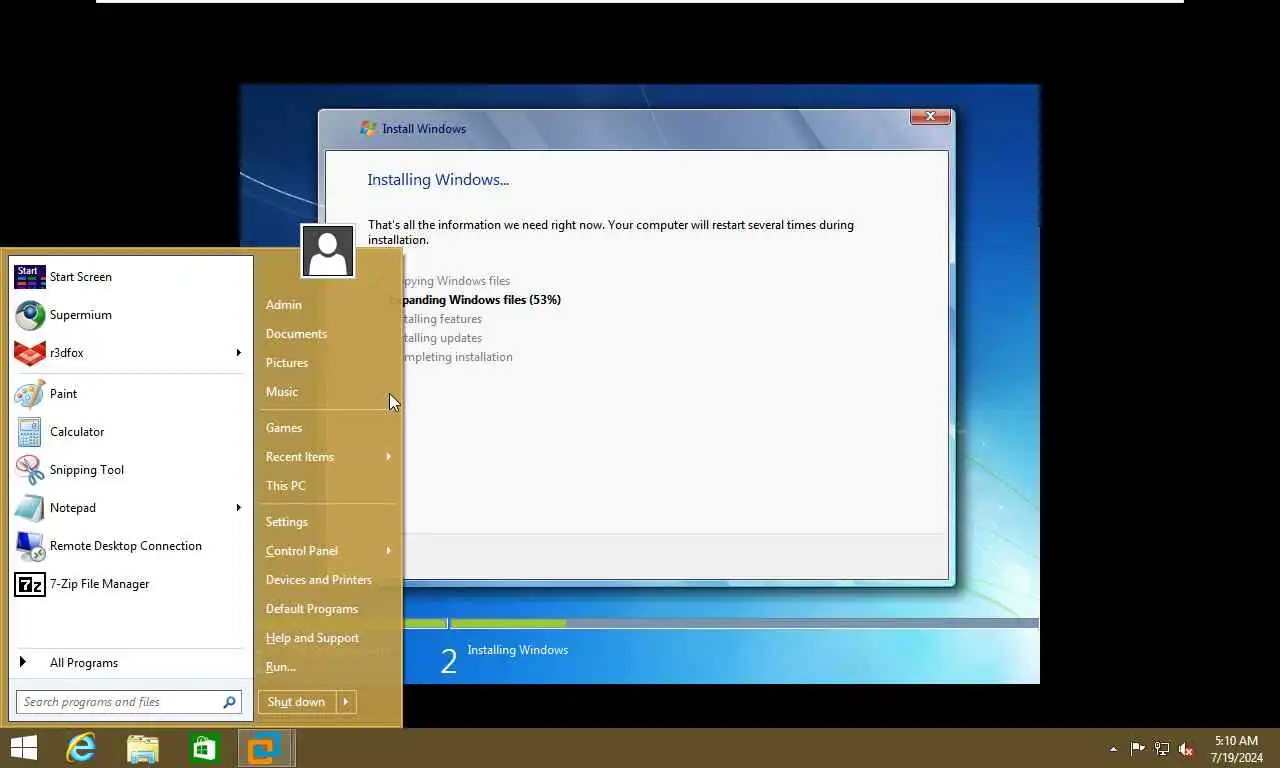Open the Admin user folder
The width and height of the screenshot is (1280, 768).
(x=284, y=305)
